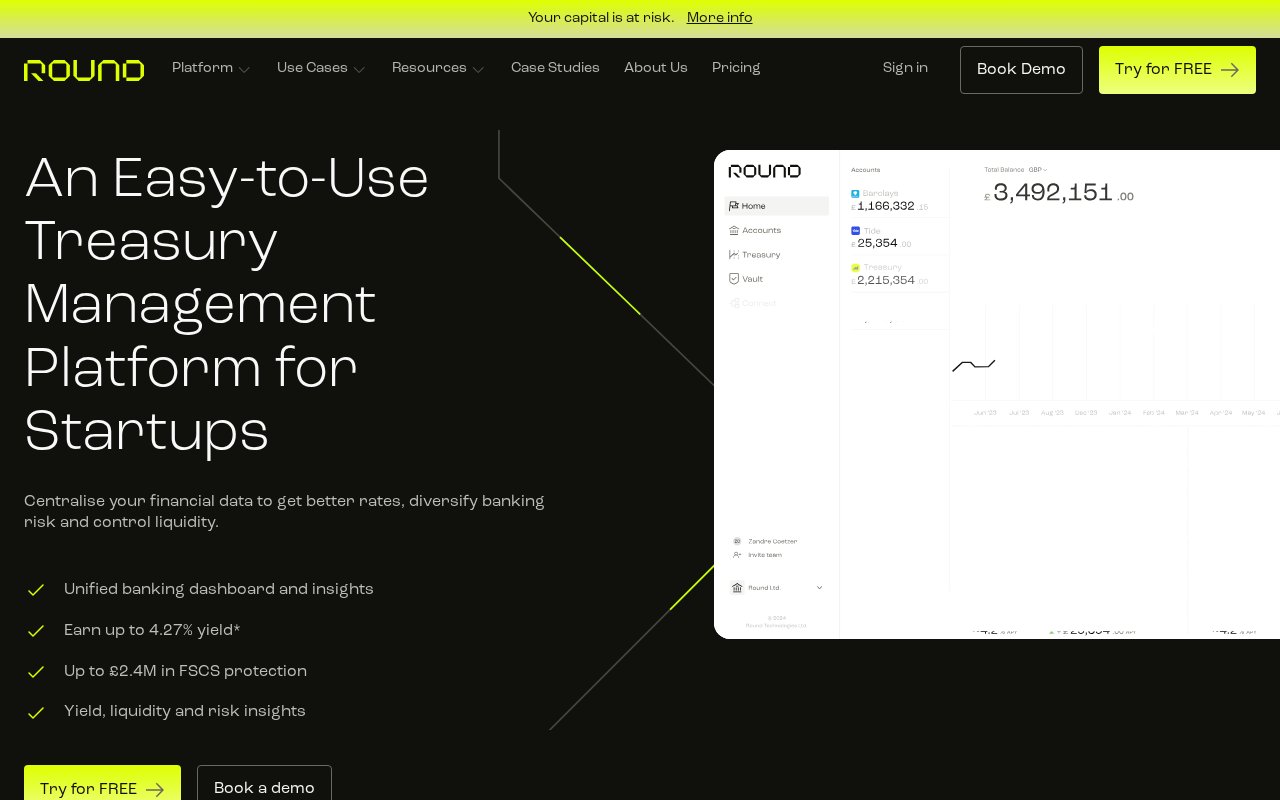Click the checkmark beside Earn up to 4.27% yield
The image size is (1280, 800).
point(36,631)
